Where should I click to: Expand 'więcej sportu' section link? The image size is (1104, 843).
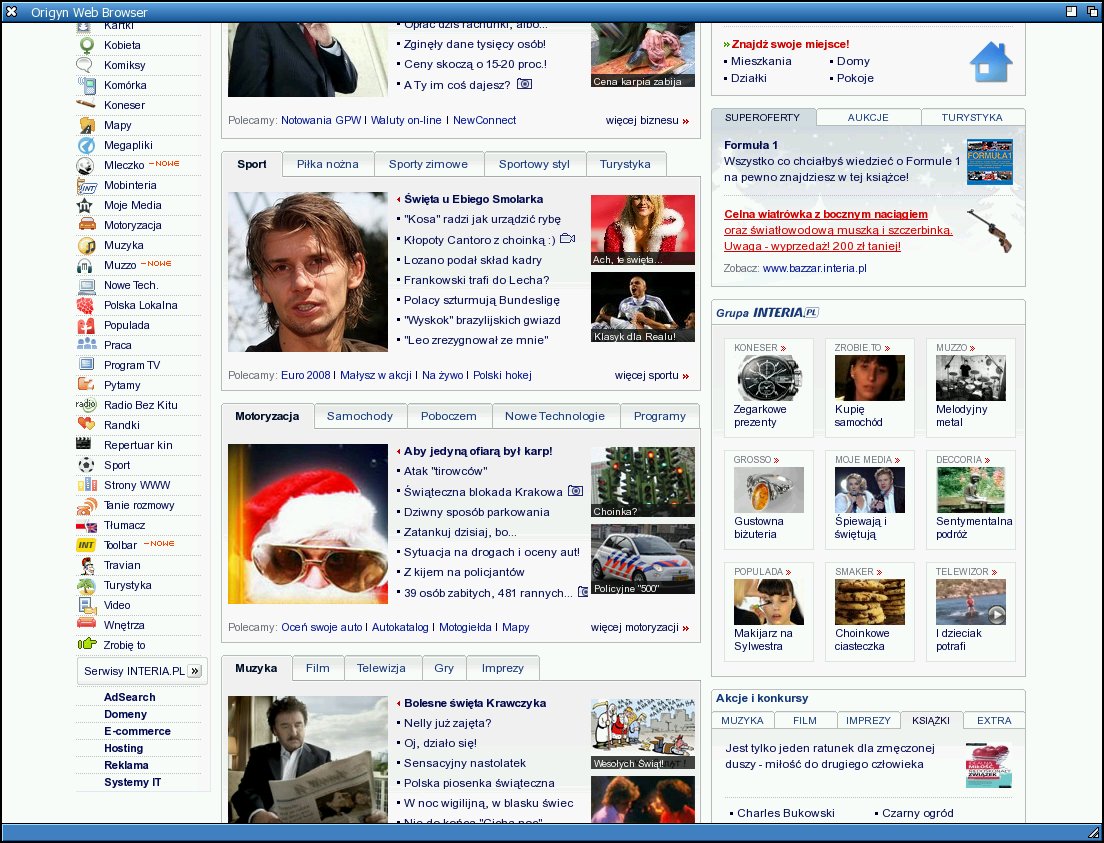[x=651, y=375]
